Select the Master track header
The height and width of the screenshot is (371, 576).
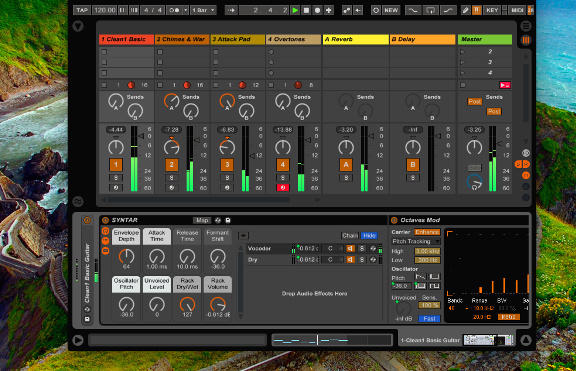[485, 39]
